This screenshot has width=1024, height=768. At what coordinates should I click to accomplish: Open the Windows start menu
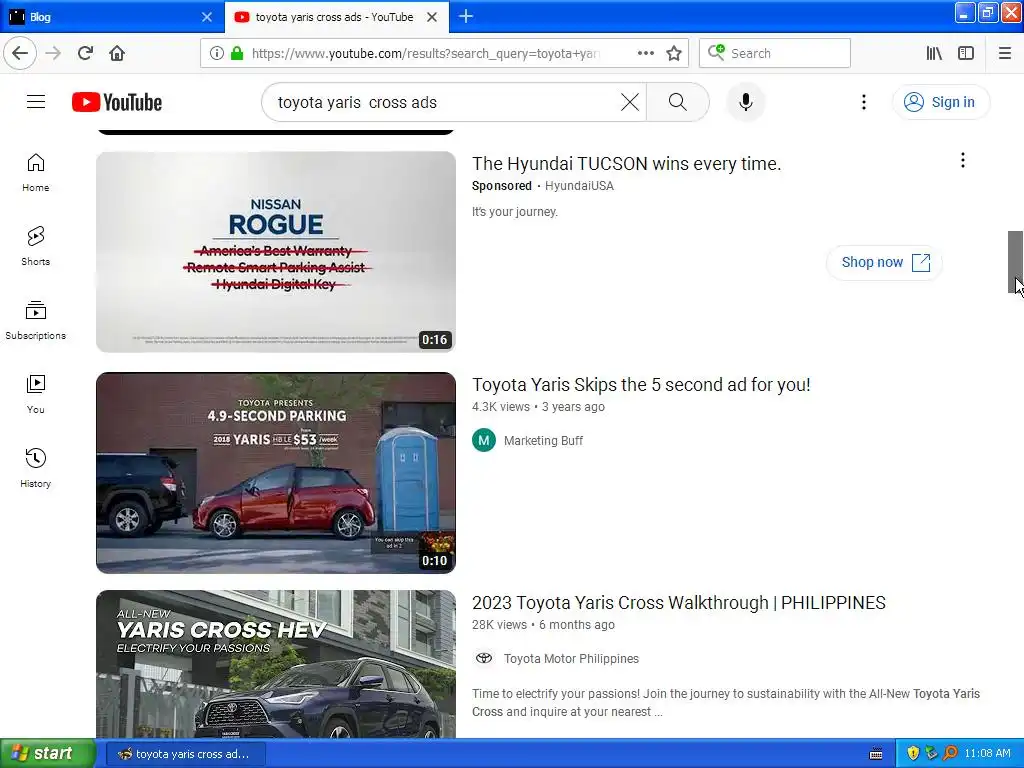click(48, 753)
